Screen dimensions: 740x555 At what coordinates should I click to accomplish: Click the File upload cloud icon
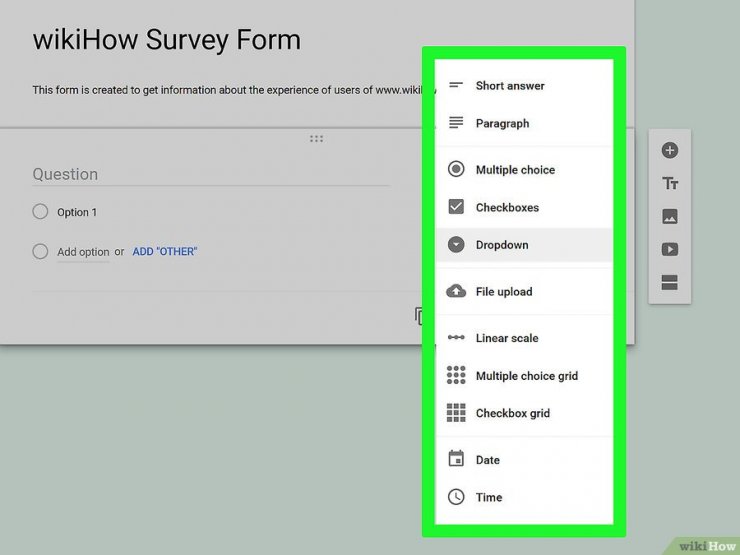click(456, 291)
